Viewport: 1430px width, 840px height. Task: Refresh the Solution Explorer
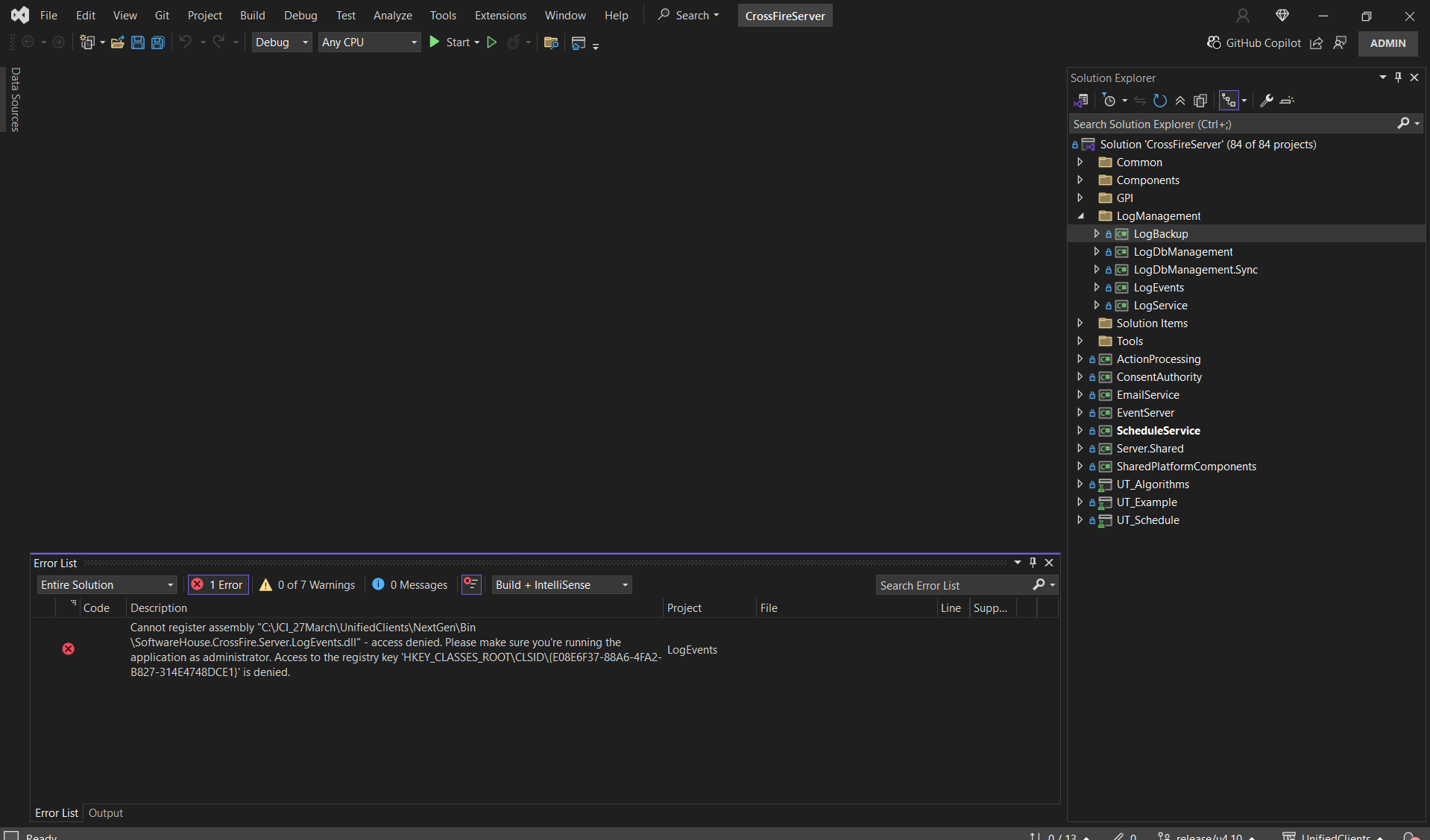[1160, 101]
